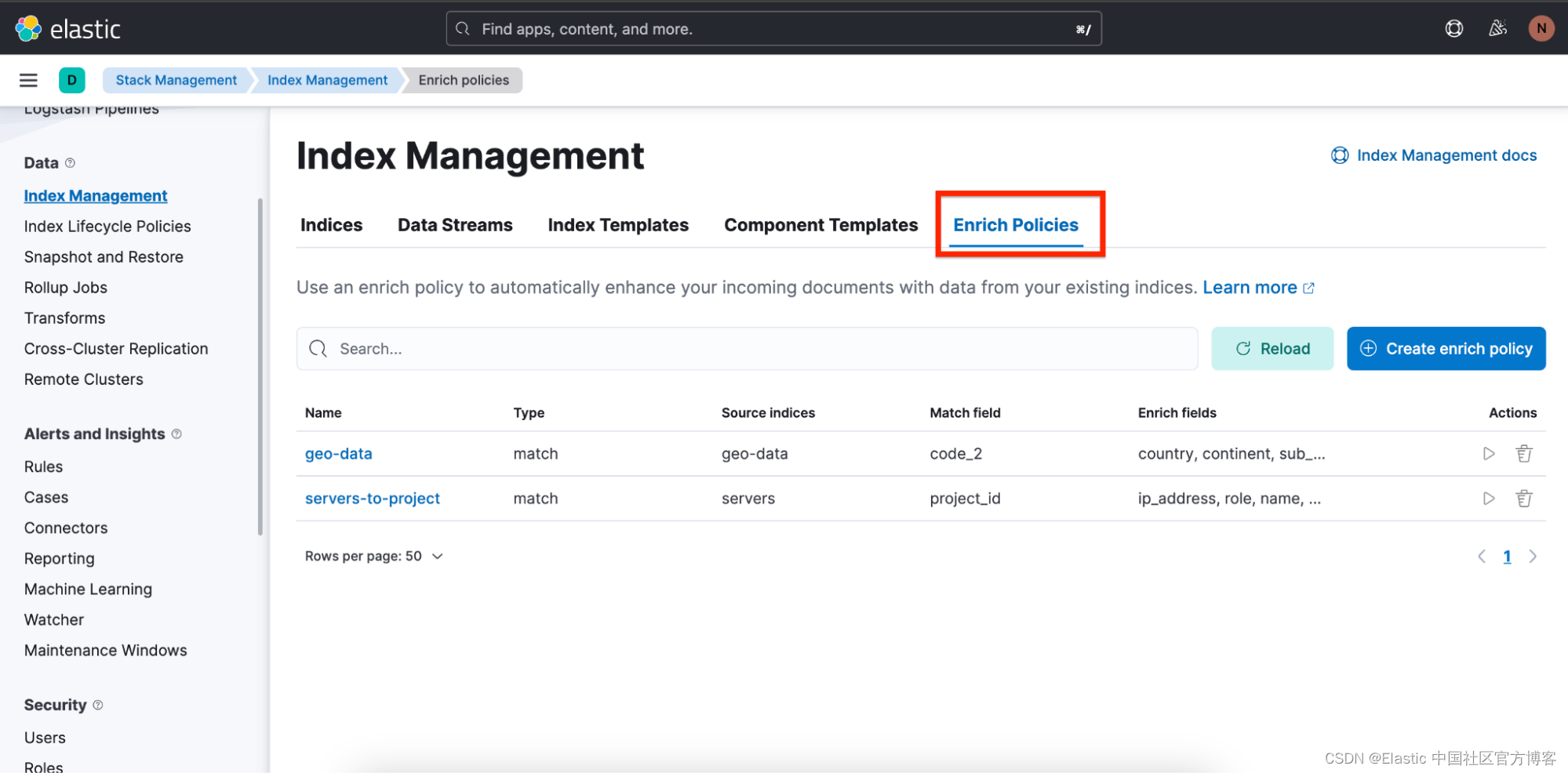This screenshot has height=773, width=1568.
Task: Click the Source indices column header
Action: (x=768, y=413)
